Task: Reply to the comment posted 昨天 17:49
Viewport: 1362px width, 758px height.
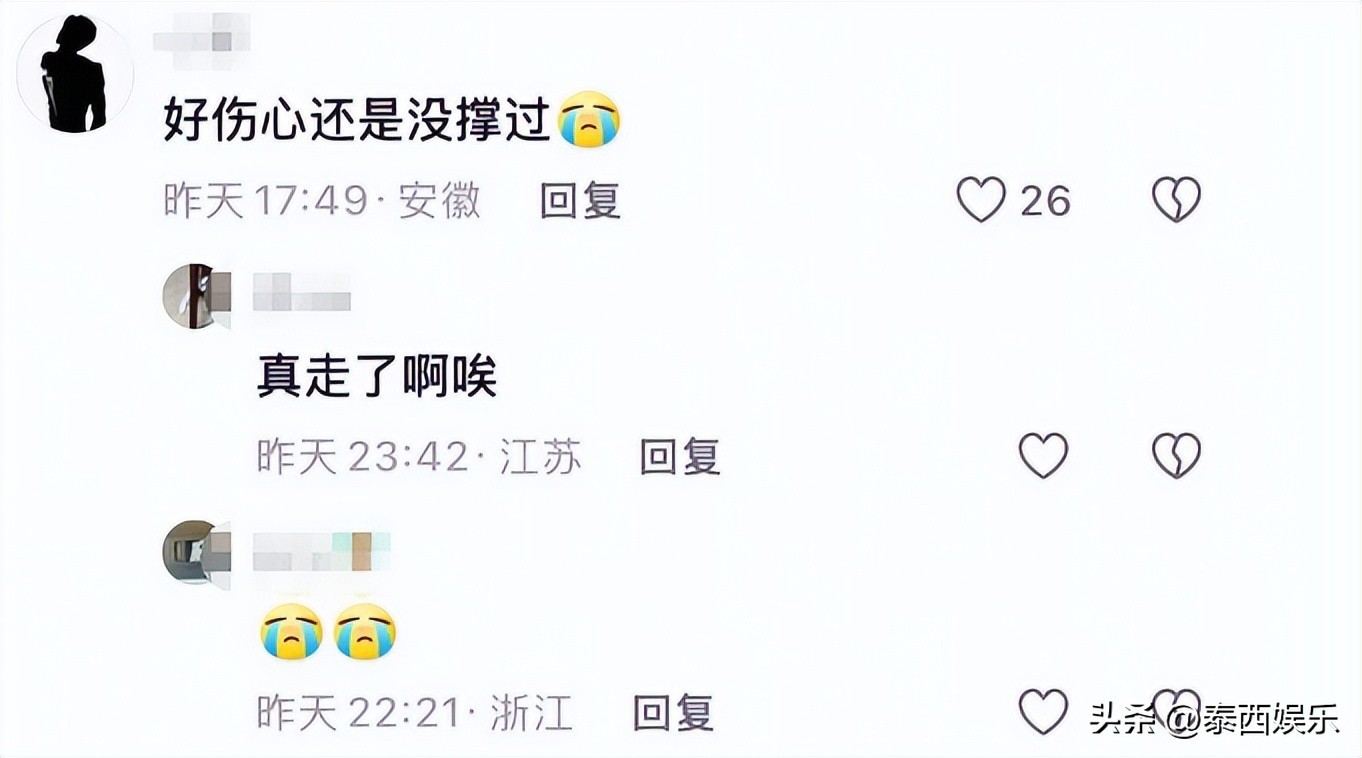Action: coord(581,201)
